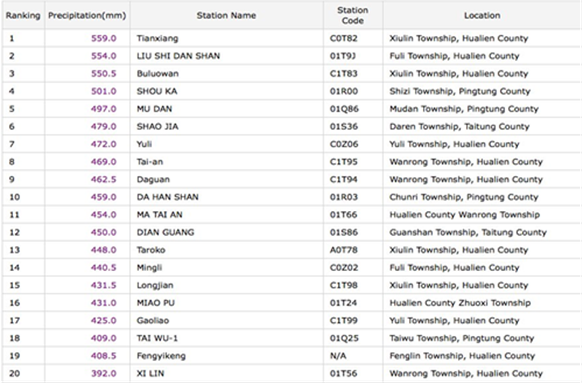
Task: Select XI LIN station name
Action: (151, 374)
